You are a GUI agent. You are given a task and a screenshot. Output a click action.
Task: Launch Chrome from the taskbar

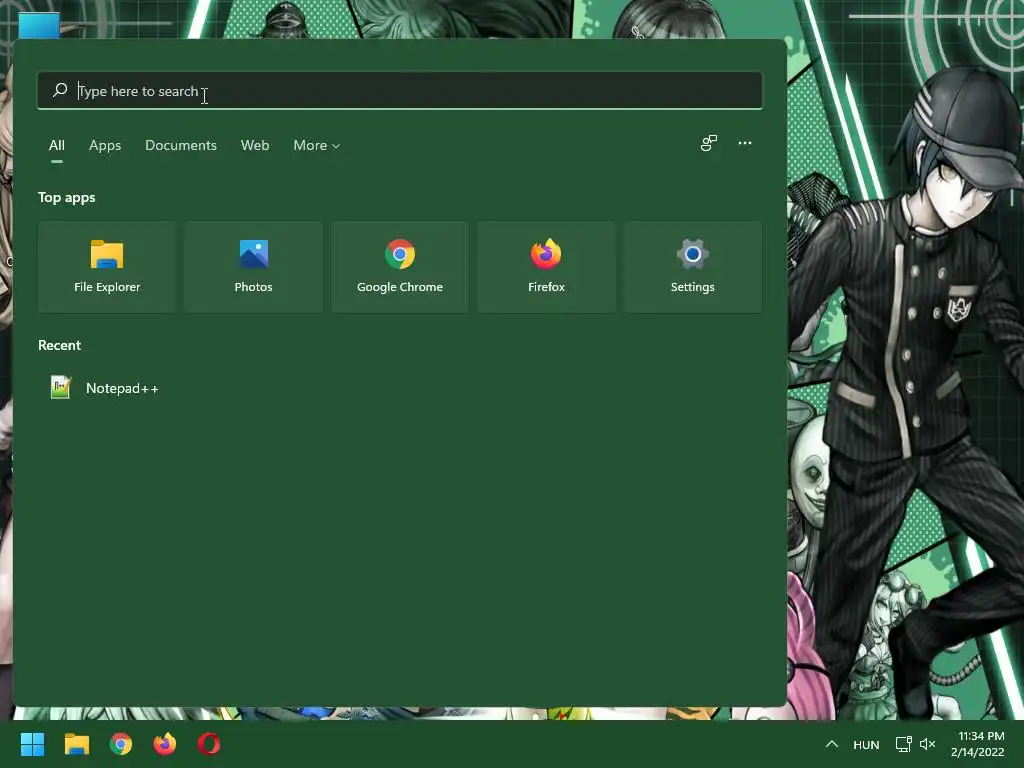click(x=121, y=744)
